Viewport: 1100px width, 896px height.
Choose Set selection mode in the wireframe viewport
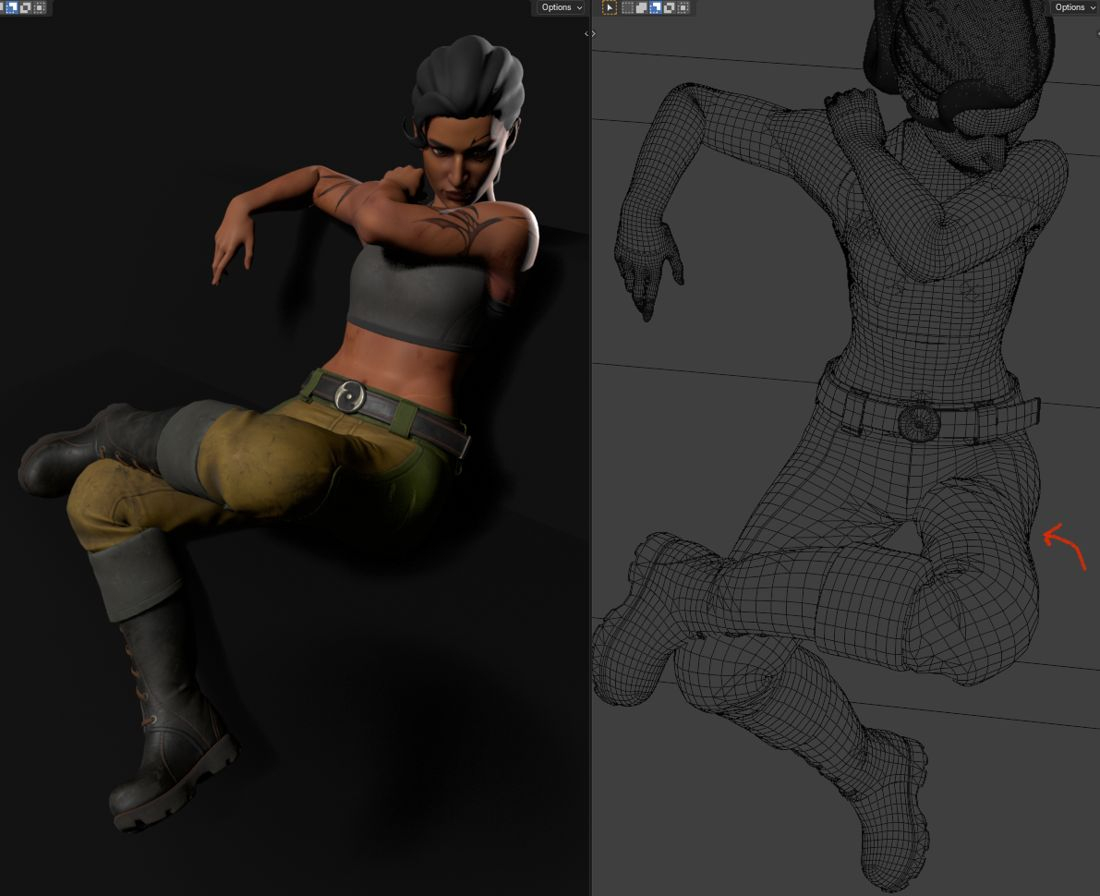point(627,8)
